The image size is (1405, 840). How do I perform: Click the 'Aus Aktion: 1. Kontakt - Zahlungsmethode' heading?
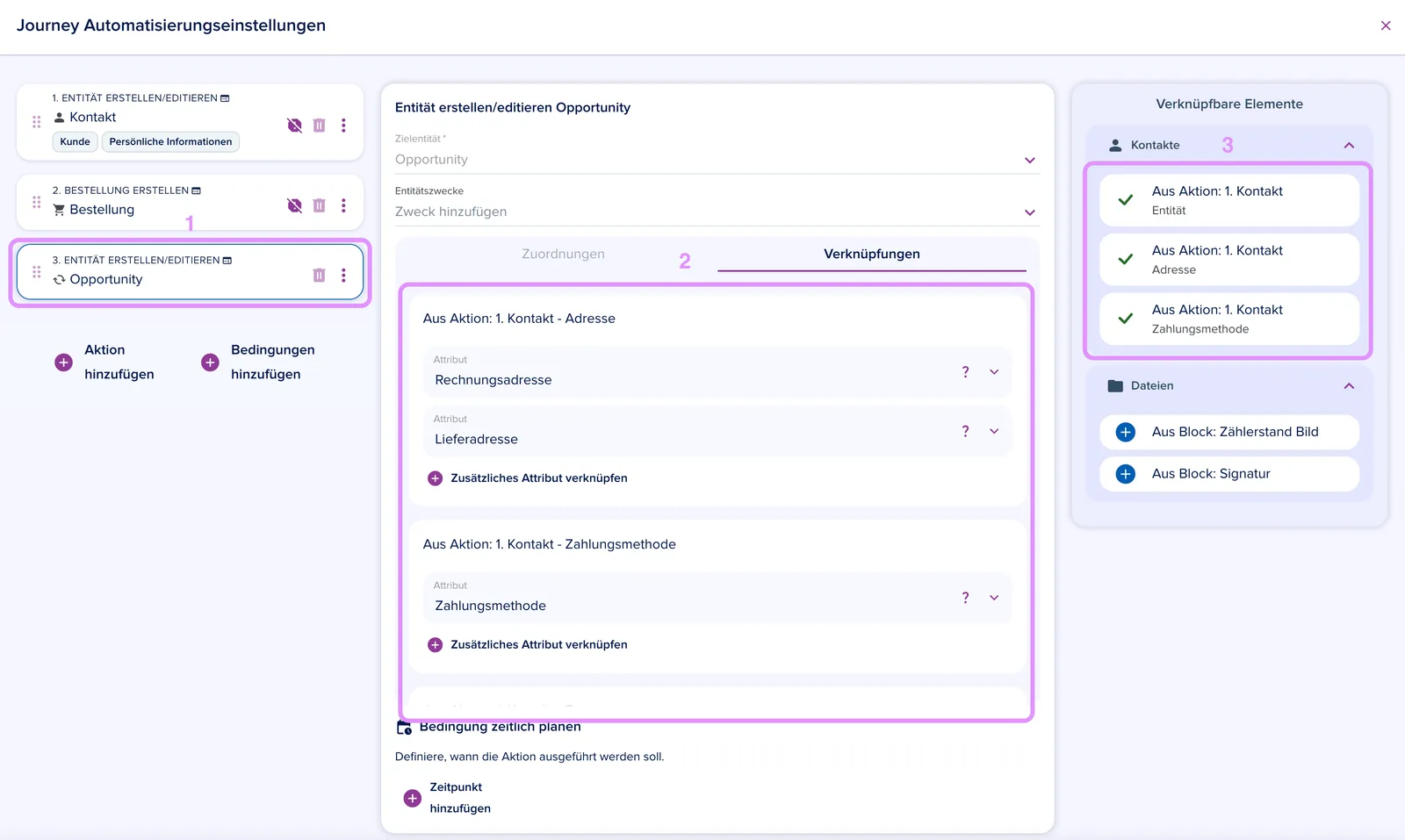(x=550, y=544)
